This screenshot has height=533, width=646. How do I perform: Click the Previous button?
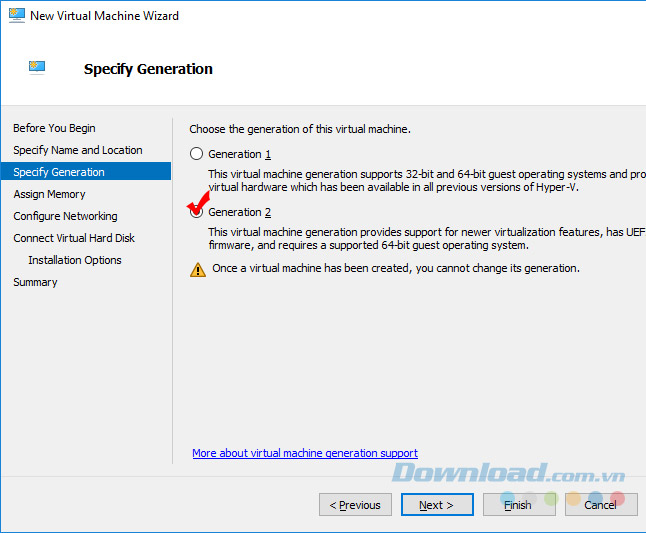pos(355,505)
